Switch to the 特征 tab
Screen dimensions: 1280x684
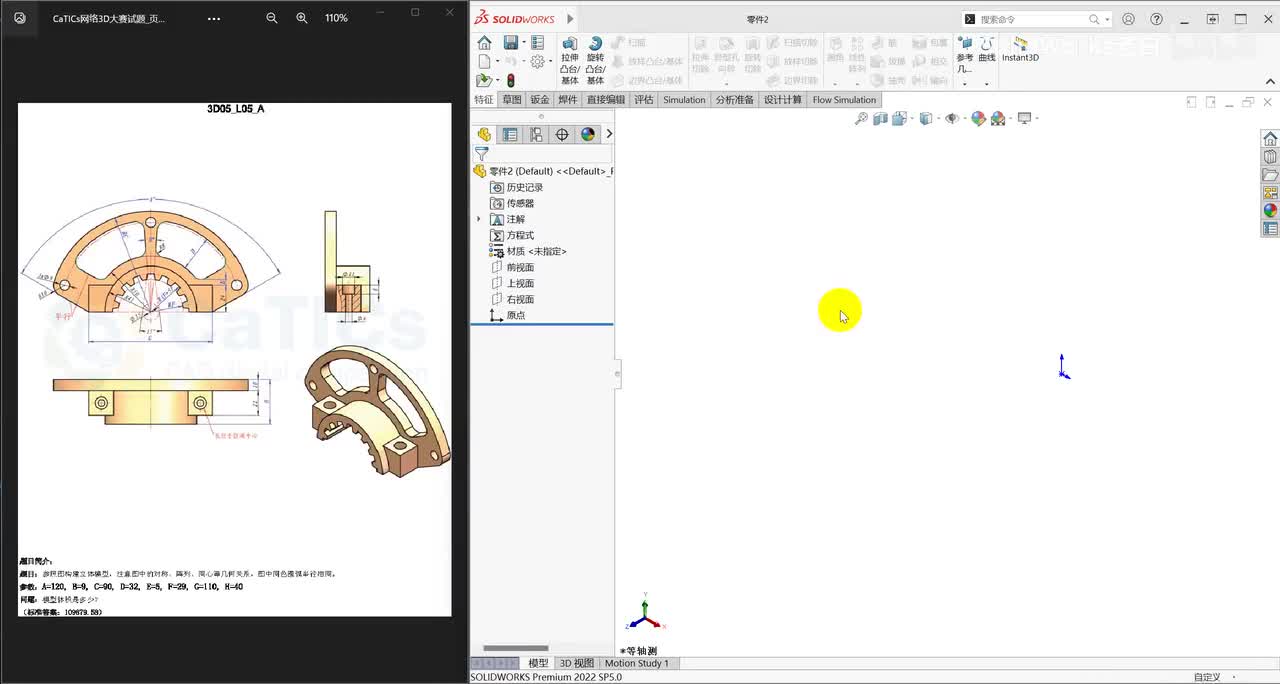tap(484, 100)
